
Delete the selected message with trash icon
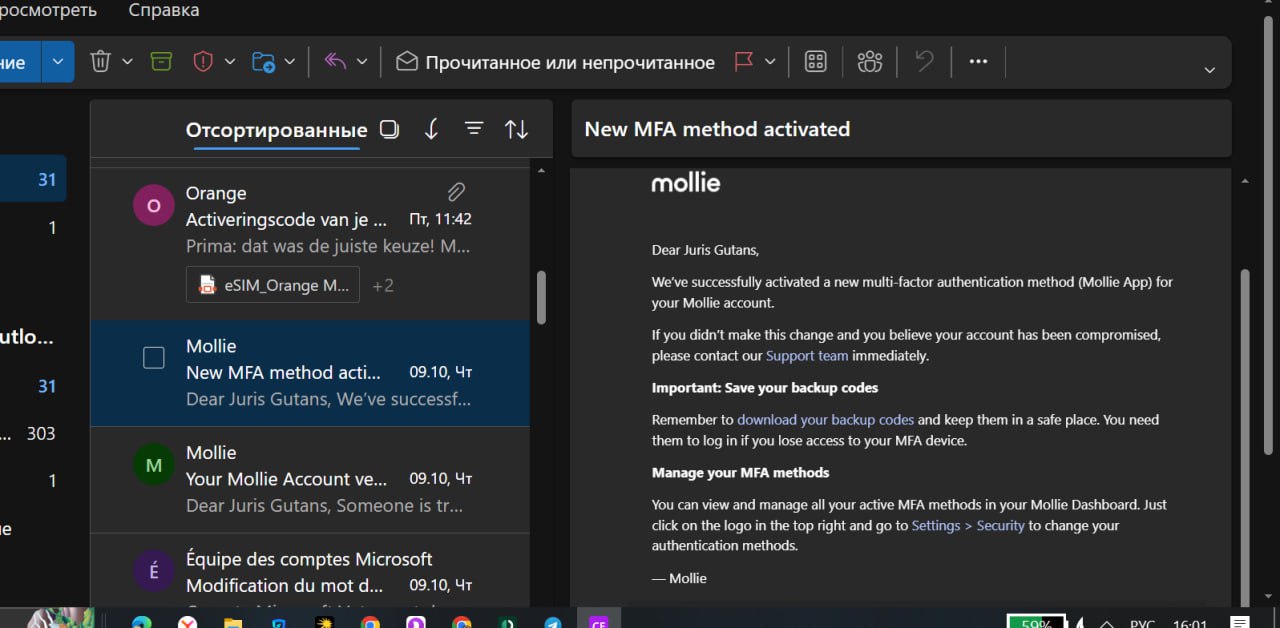(x=101, y=62)
